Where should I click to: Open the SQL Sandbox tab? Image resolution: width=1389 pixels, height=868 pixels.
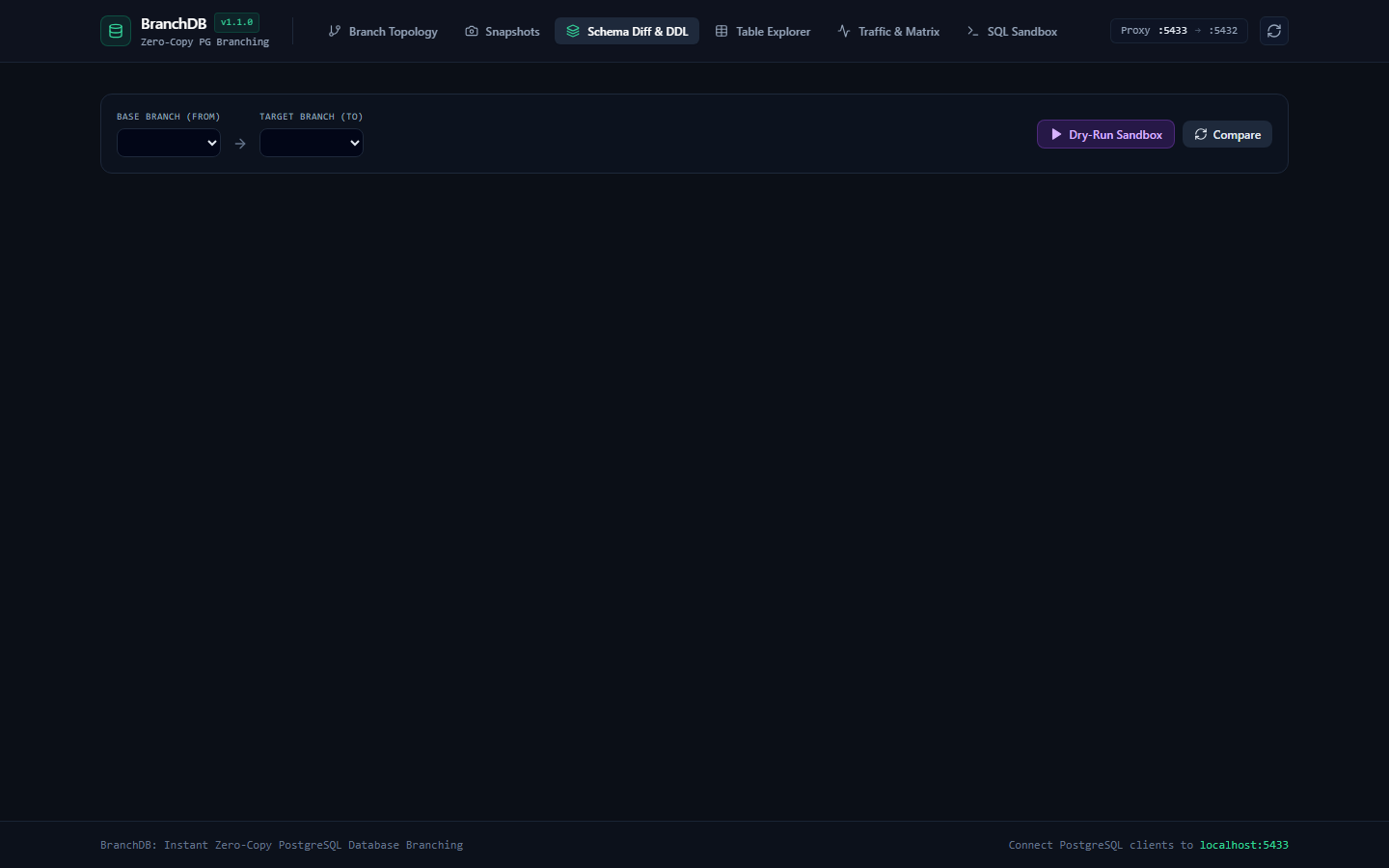point(1012,31)
